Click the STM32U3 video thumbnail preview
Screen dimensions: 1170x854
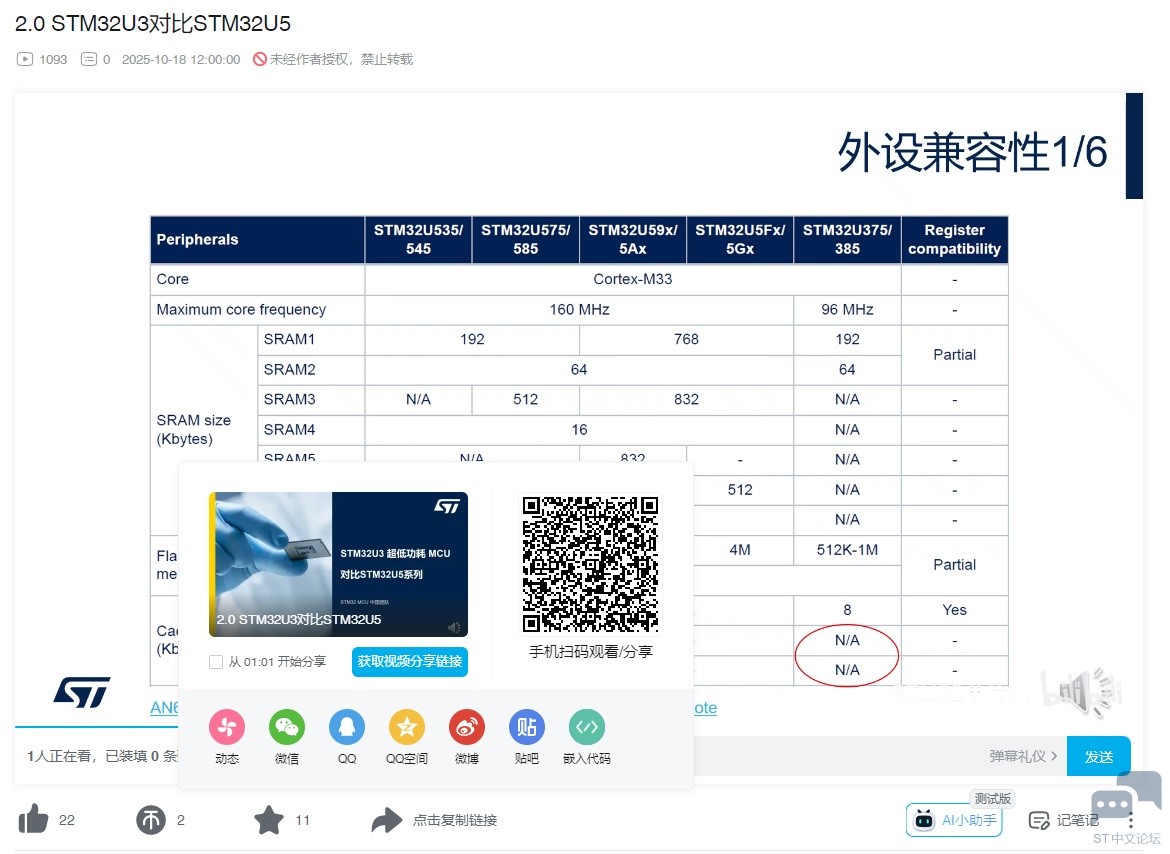coord(338,564)
